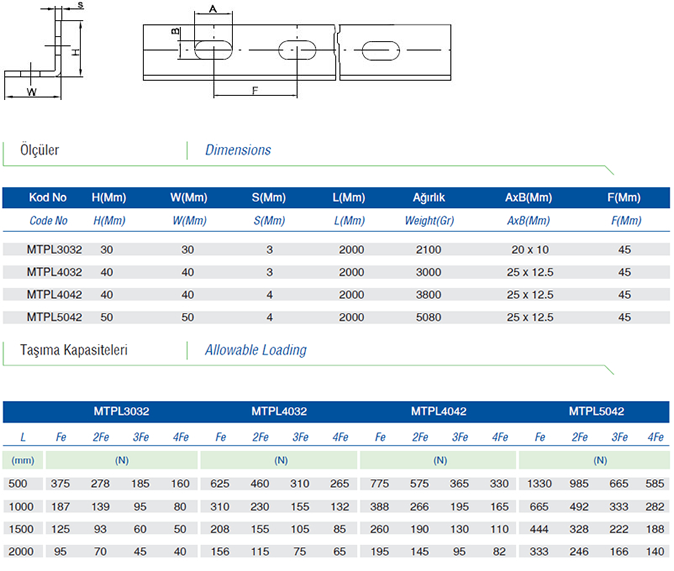674x571 pixels.
Task: Select the 1330 load value for MTPL5042
Action: pyautogui.click(x=540, y=484)
